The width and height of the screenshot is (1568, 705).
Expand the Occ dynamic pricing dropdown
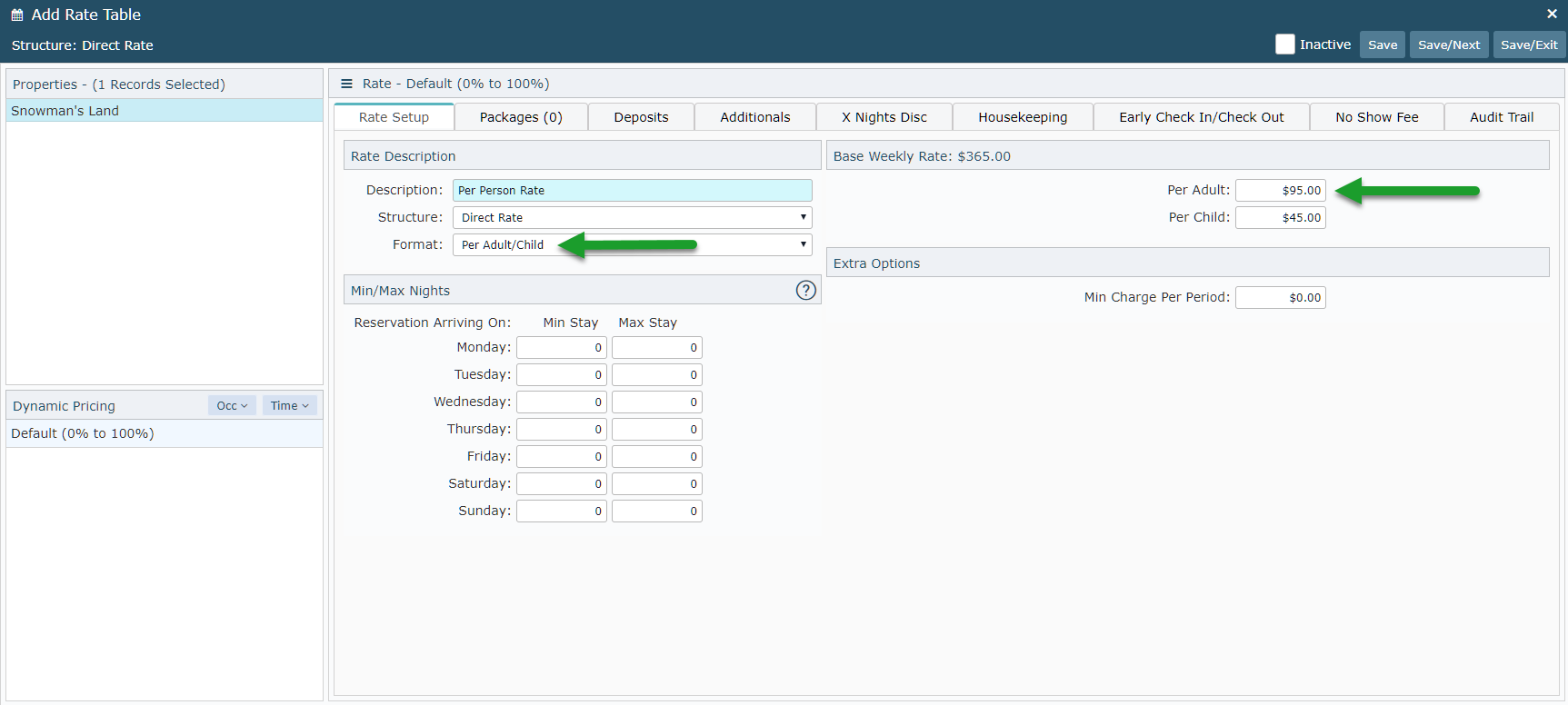click(x=232, y=406)
